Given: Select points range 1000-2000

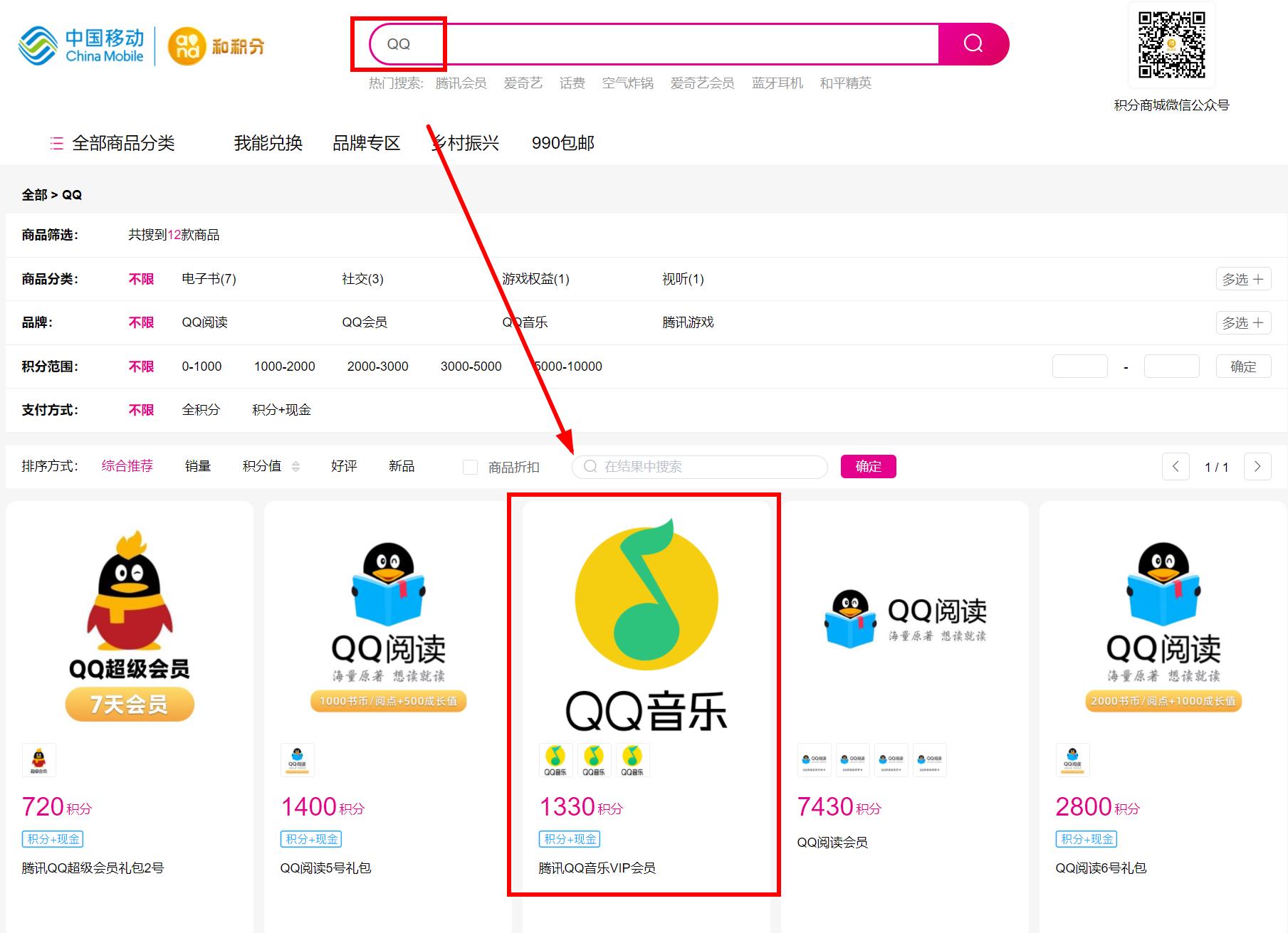Looking at the screenshot, I should [285, 367].
